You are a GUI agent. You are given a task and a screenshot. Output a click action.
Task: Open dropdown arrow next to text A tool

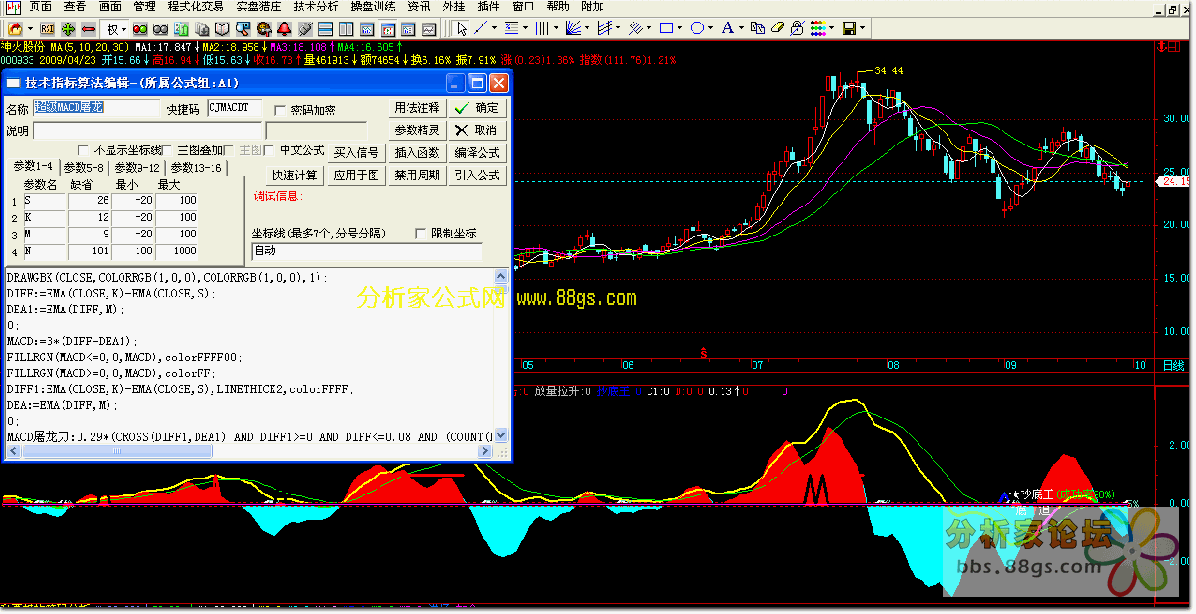pyautogui.click(x=741, y=29)
